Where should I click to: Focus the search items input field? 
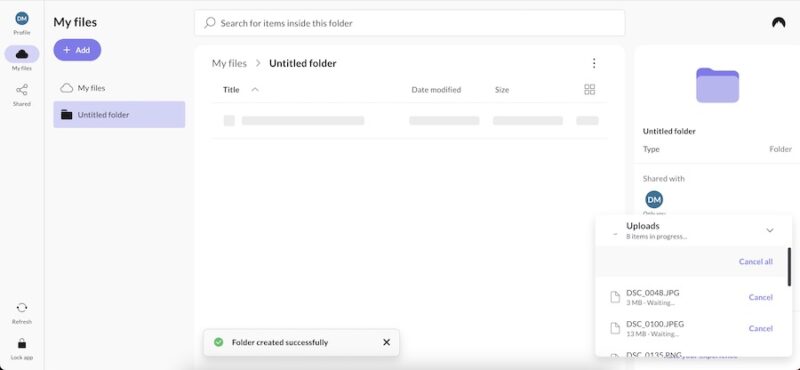[410, 23]
